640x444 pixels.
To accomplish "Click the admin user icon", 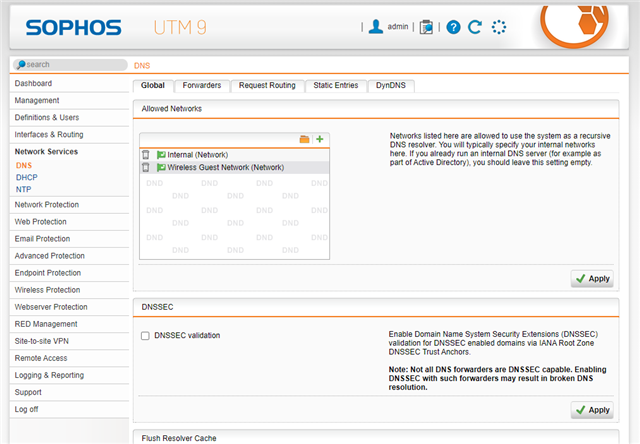I will [x=376, y=27].
